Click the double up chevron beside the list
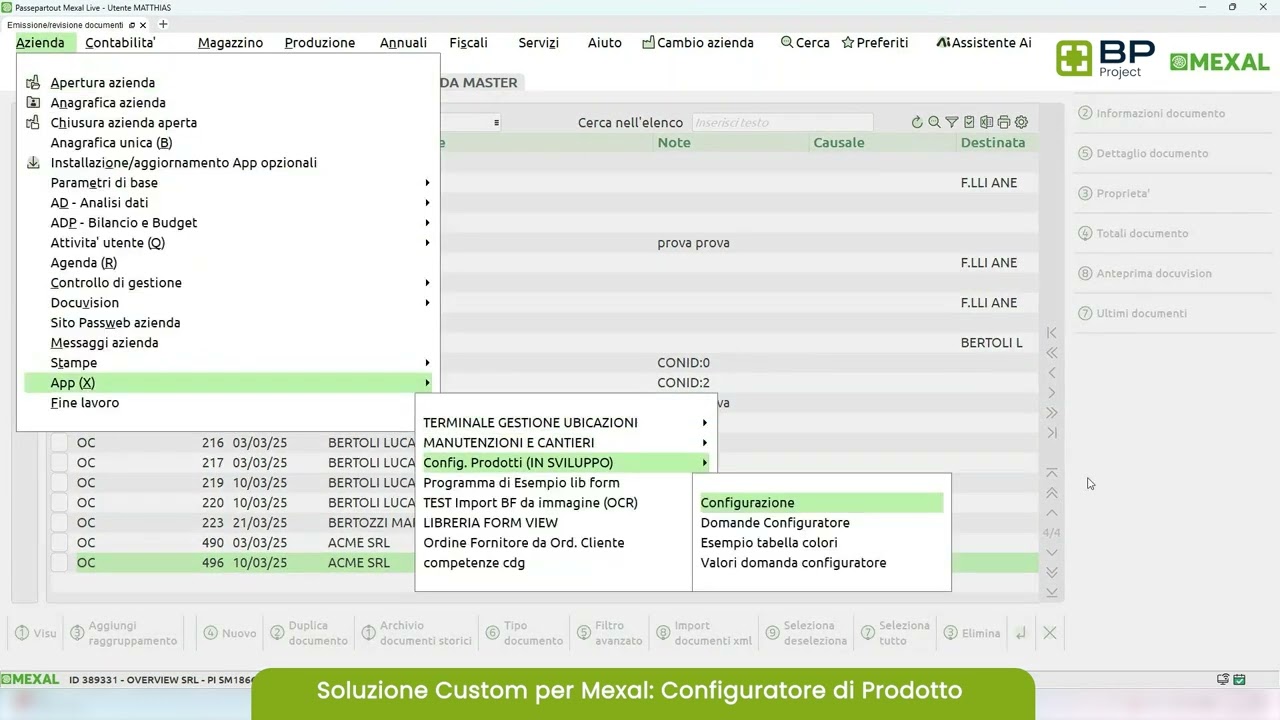The width and height of the screenshot is (1280, 720). tap(1051, 492)
